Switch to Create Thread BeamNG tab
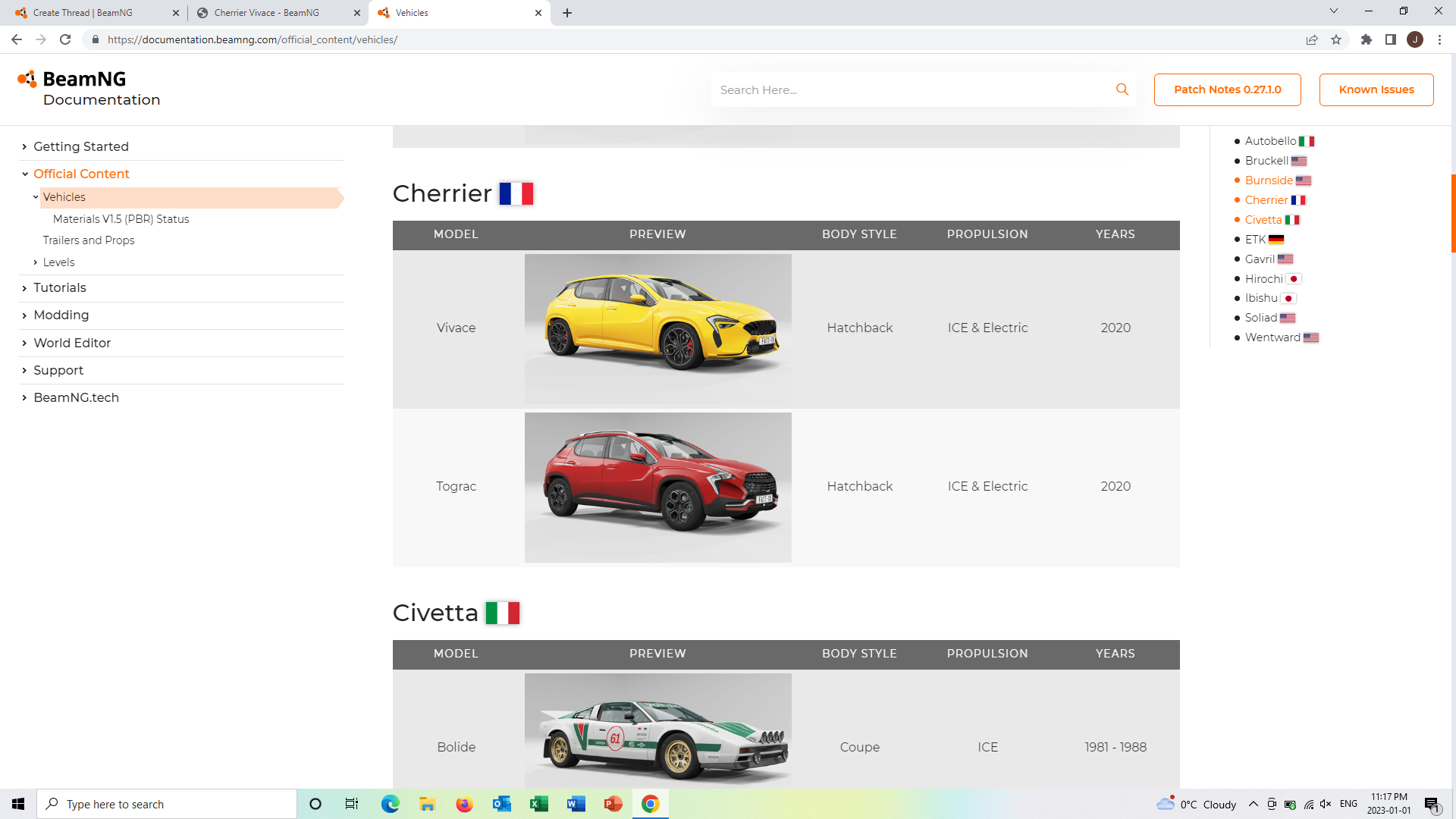Viewport: 1456px width, 819px height. coord(97,13)
